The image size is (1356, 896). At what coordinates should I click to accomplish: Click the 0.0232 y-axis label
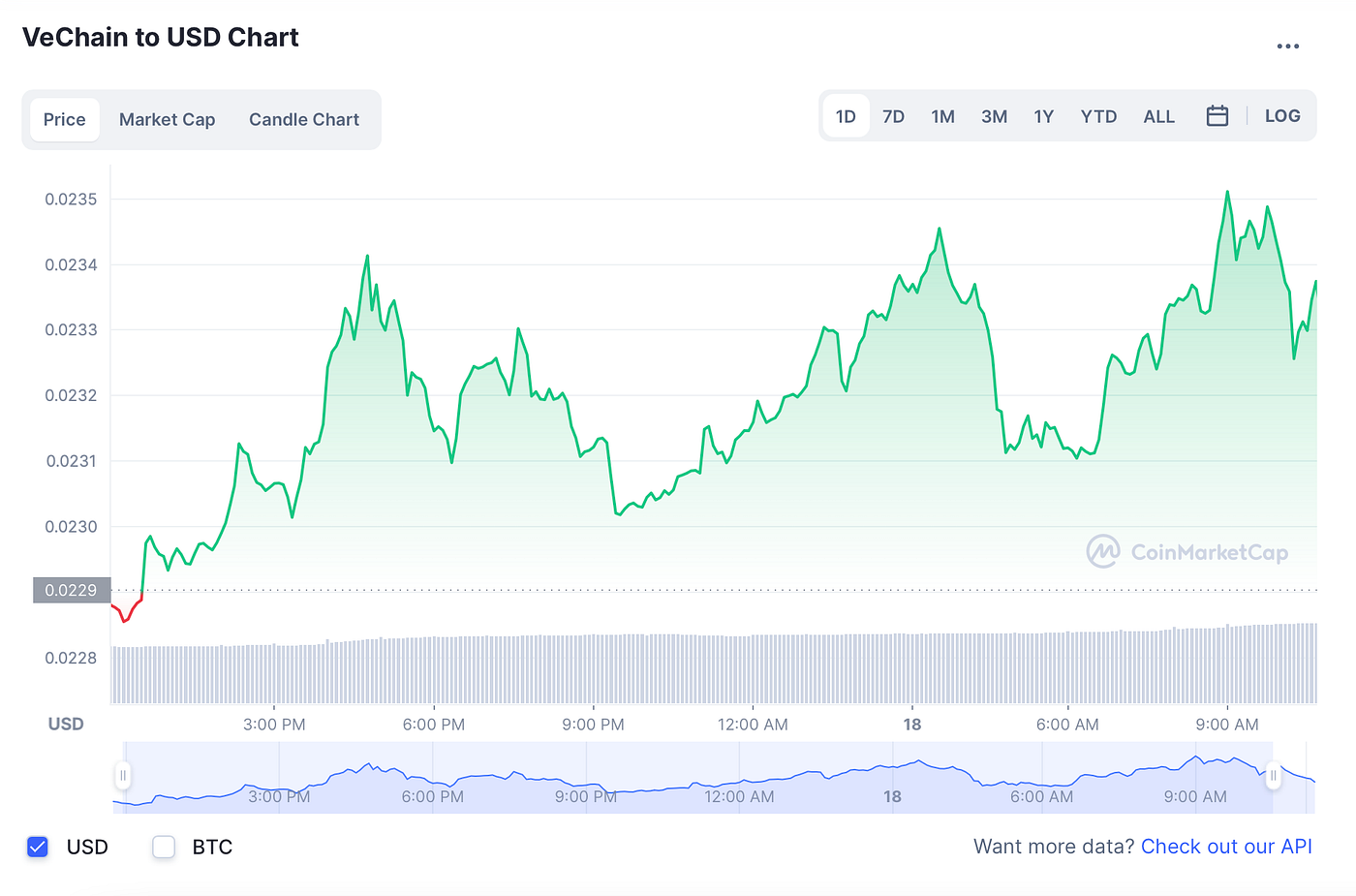pos(71,395)
